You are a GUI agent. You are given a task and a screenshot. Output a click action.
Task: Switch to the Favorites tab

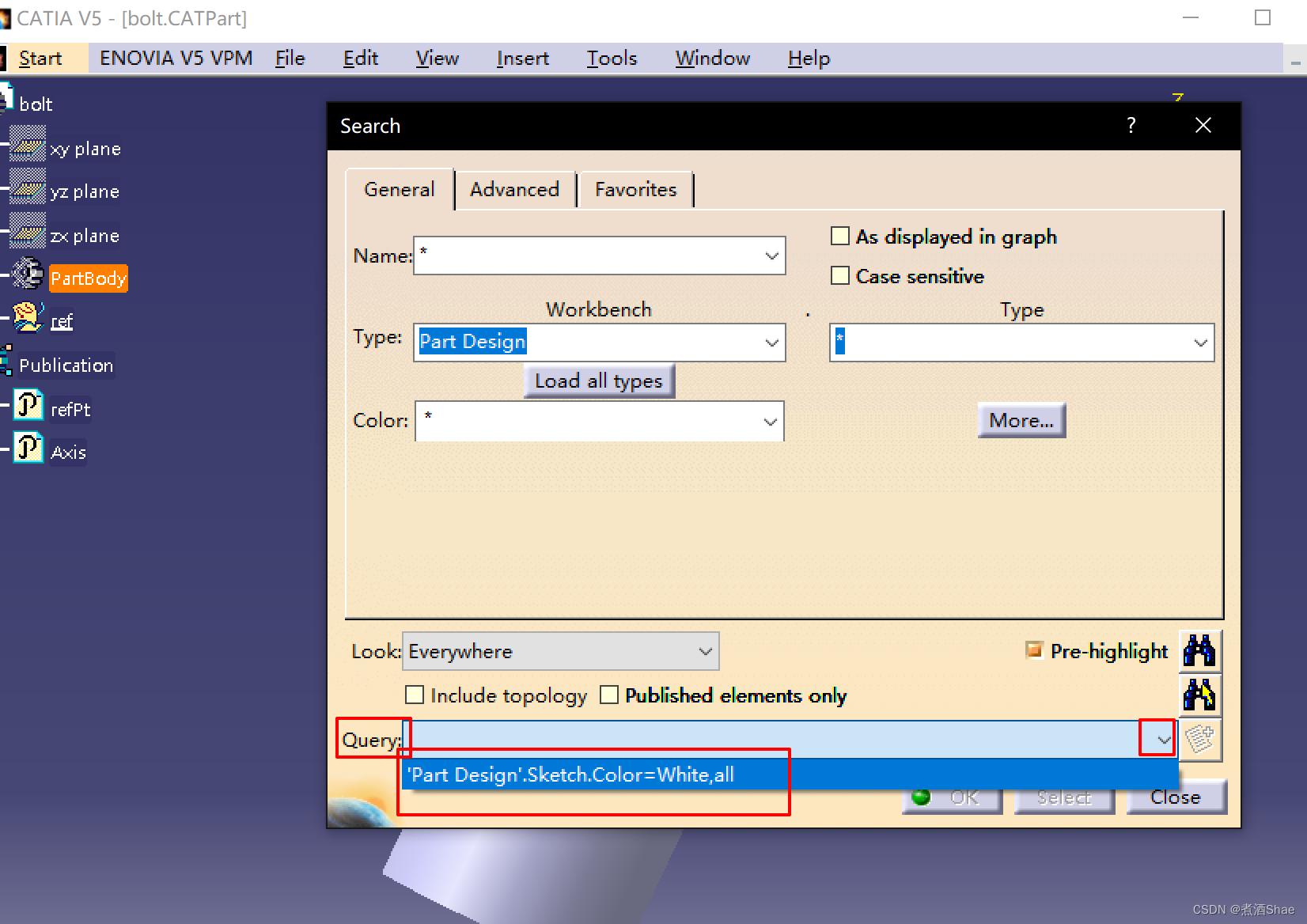point(636,190)
